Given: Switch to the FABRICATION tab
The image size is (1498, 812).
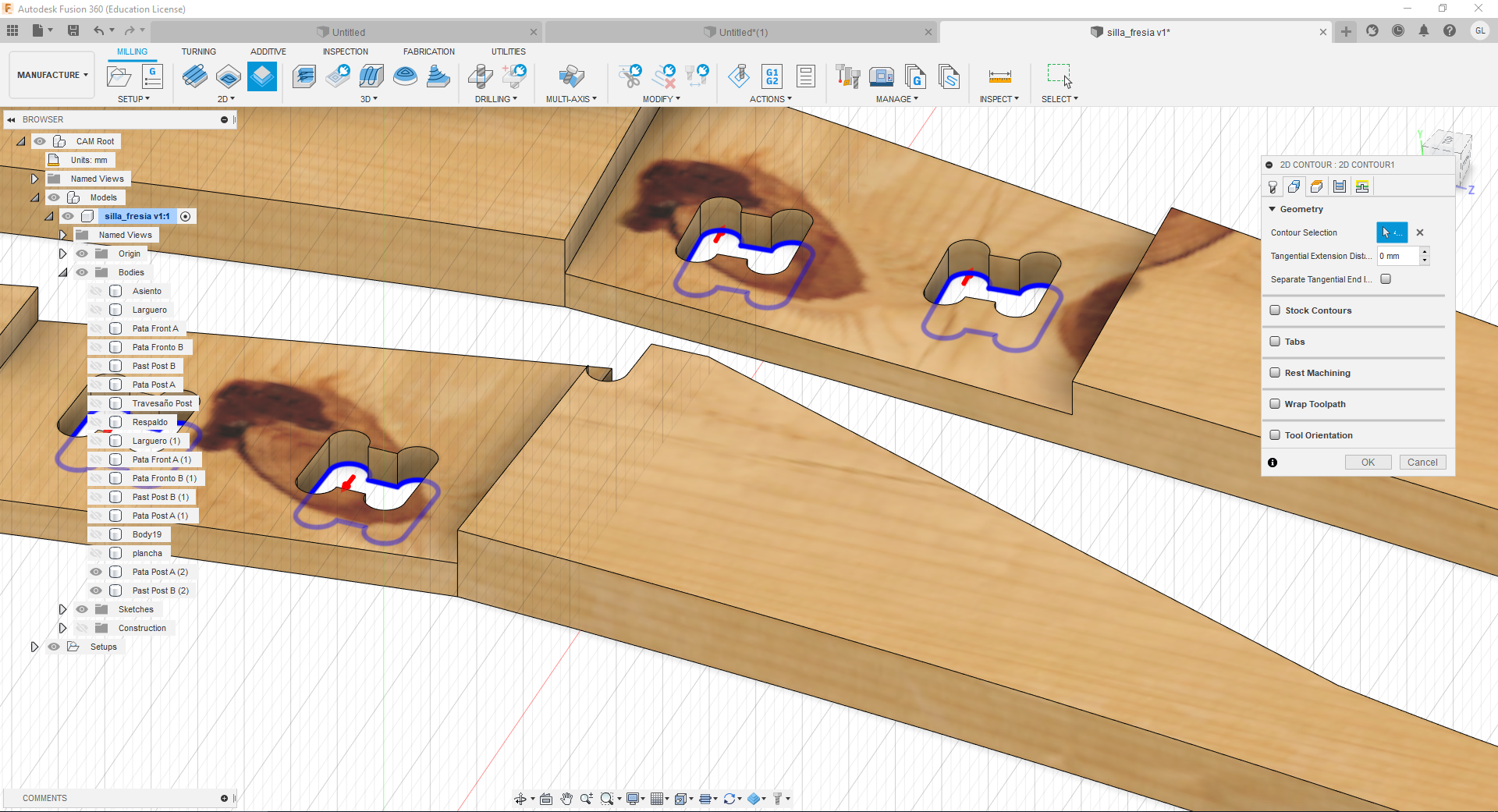Looking at the screenshot, I should 429,51.
